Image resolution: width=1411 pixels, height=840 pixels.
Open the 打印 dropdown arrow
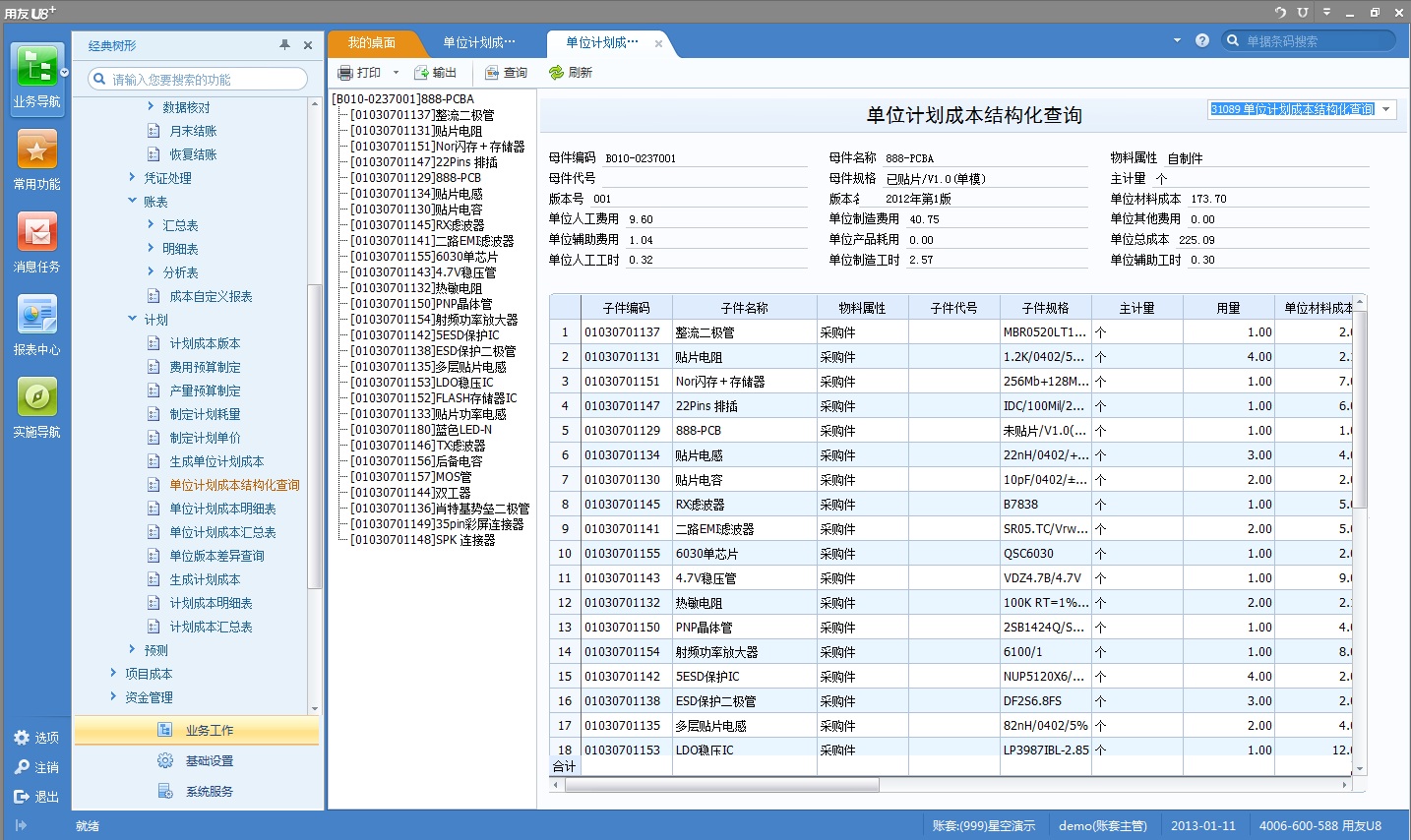[396, 73]
